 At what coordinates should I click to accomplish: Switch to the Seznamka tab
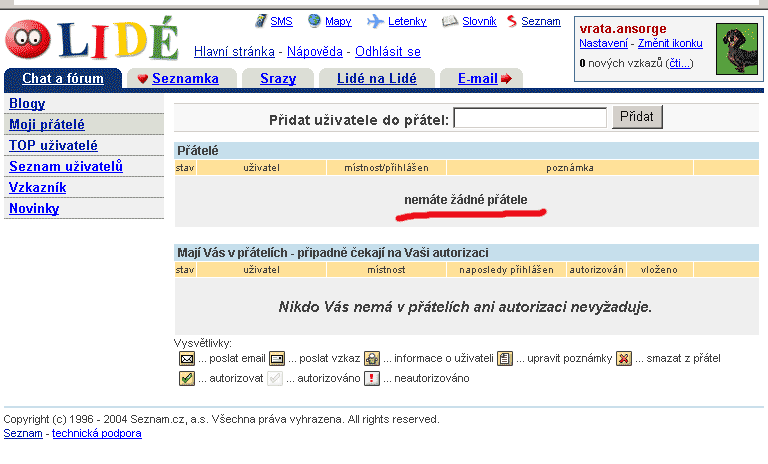point(178,79)
